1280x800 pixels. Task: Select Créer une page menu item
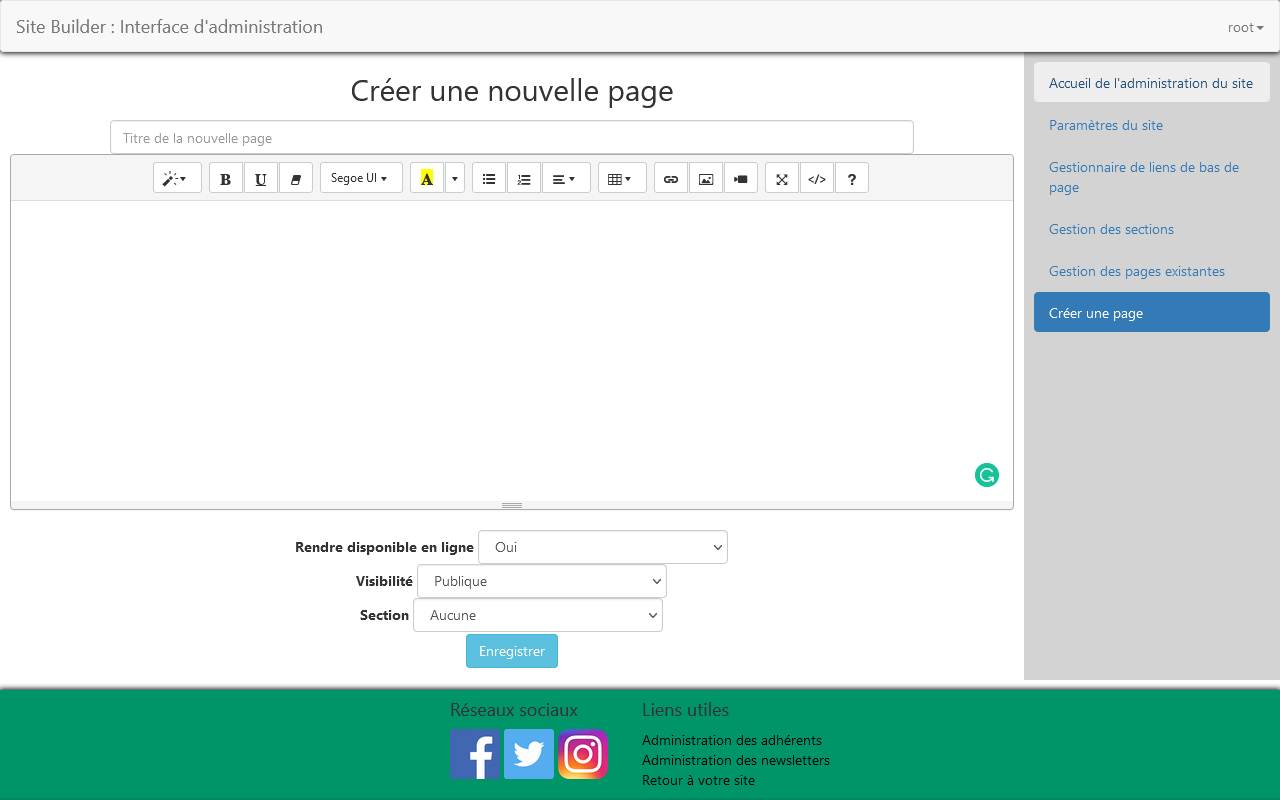[x=1152, y=313]
